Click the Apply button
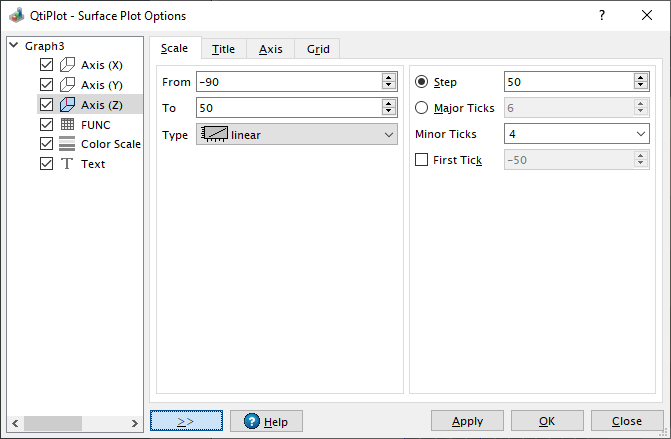 point(467,421)
